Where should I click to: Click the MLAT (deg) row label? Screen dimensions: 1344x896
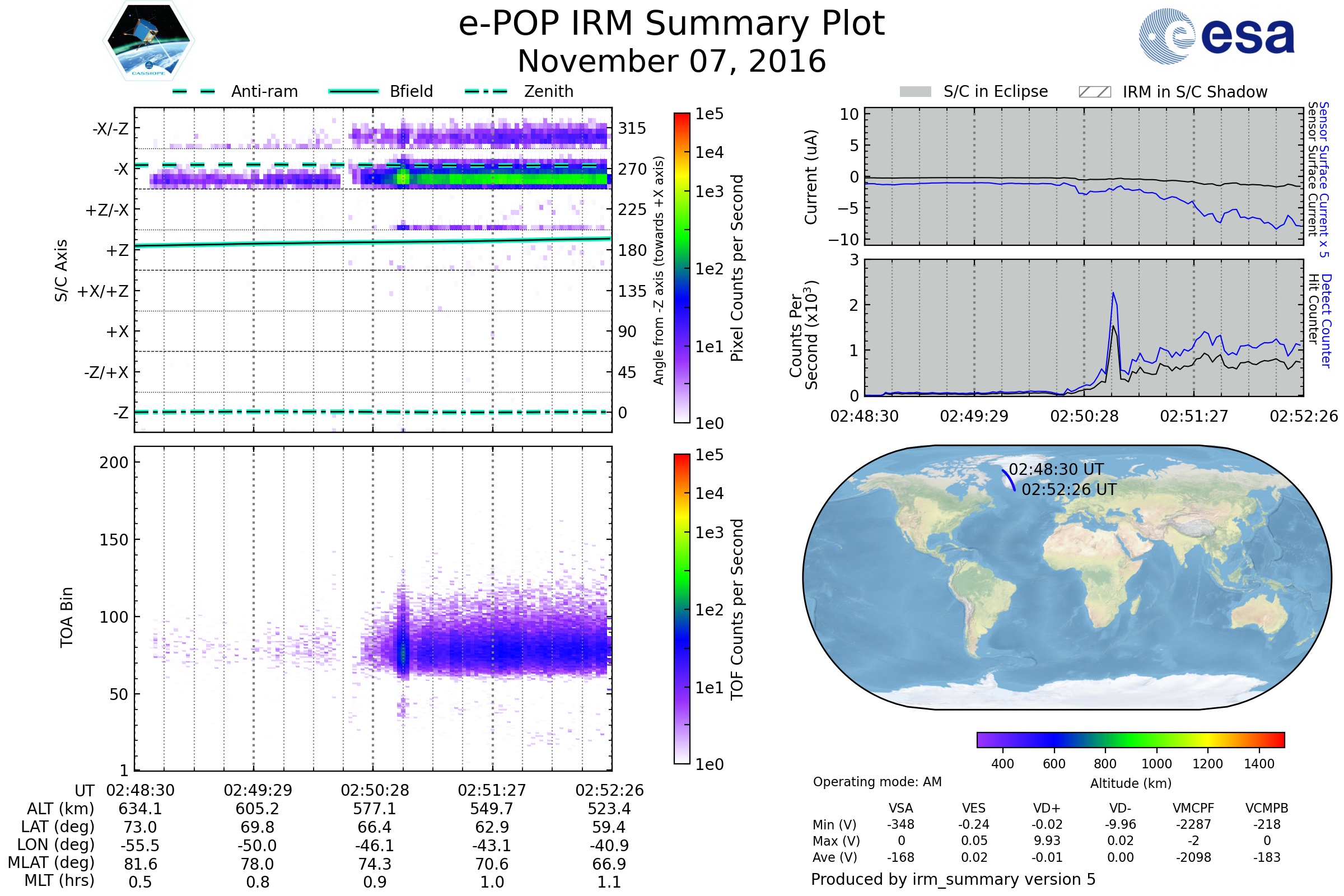tap(52, 862)
